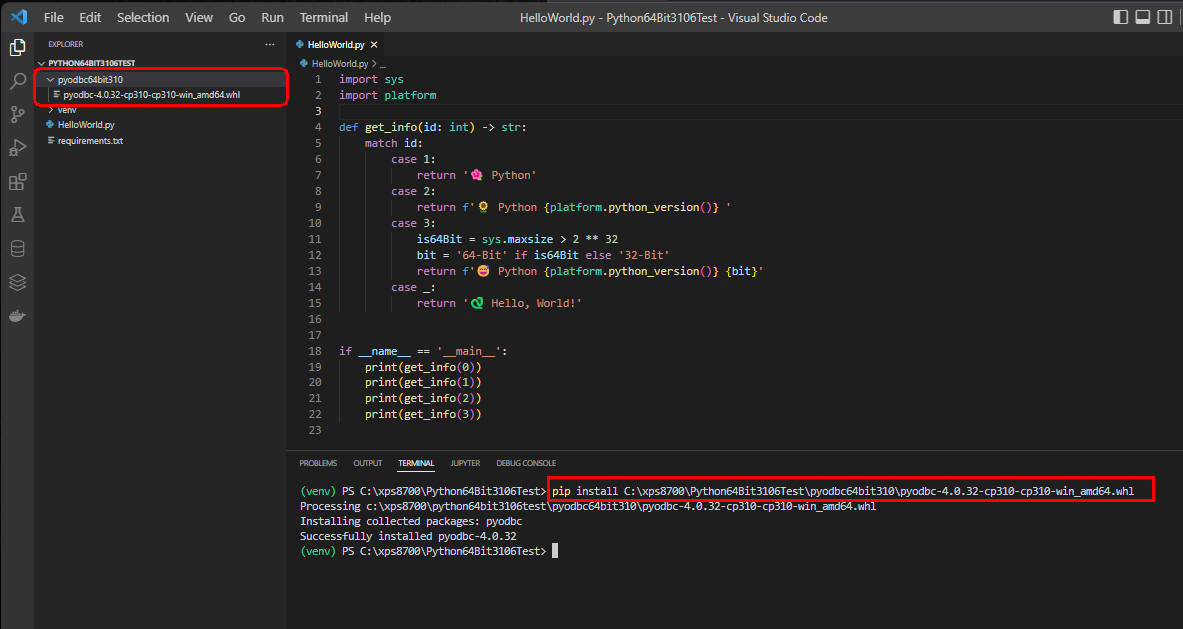
Task: Open the Testing flask icon
Action: click(17, 215)
